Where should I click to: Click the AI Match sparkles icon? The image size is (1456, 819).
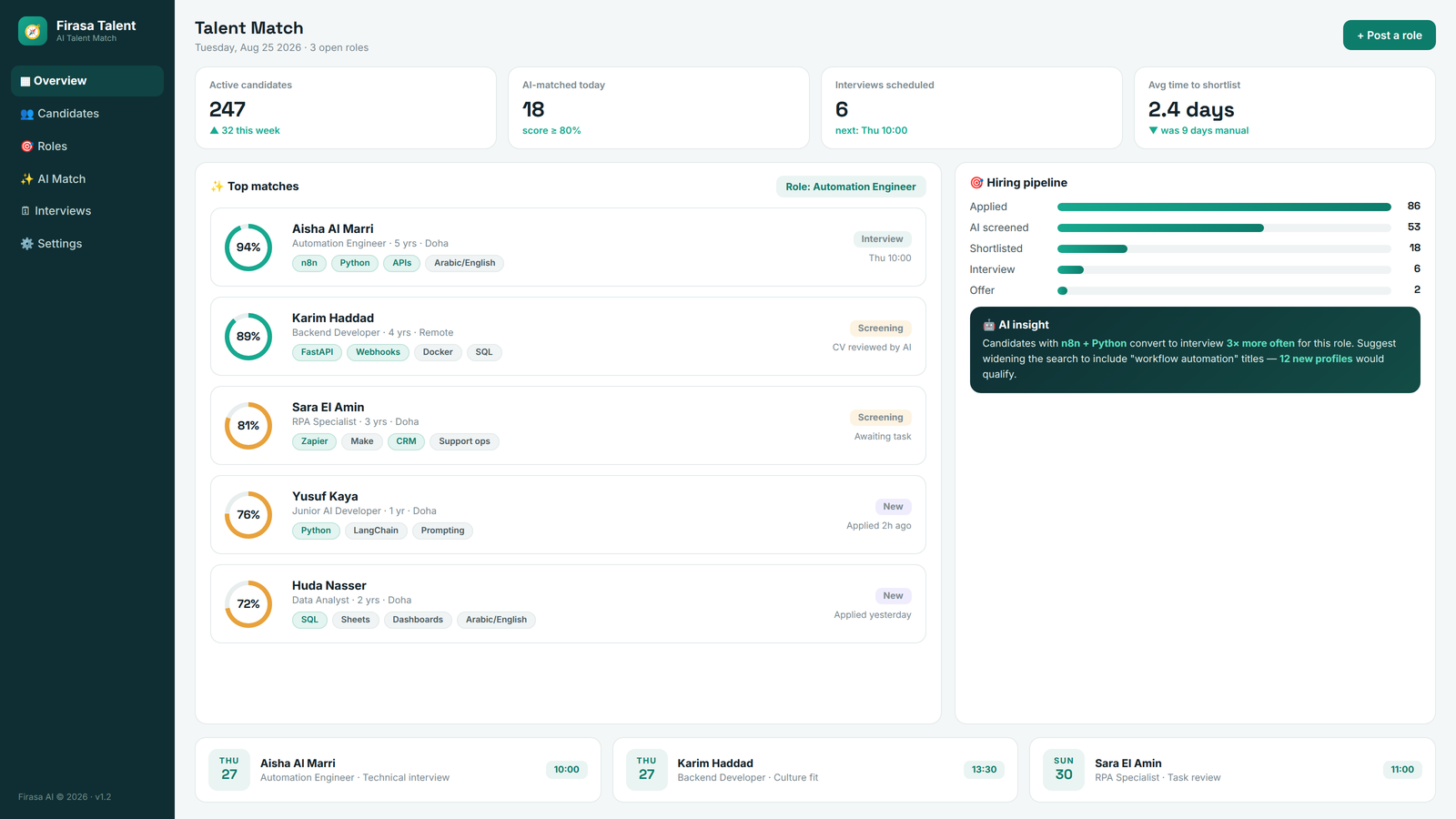(x=26, y=179)
